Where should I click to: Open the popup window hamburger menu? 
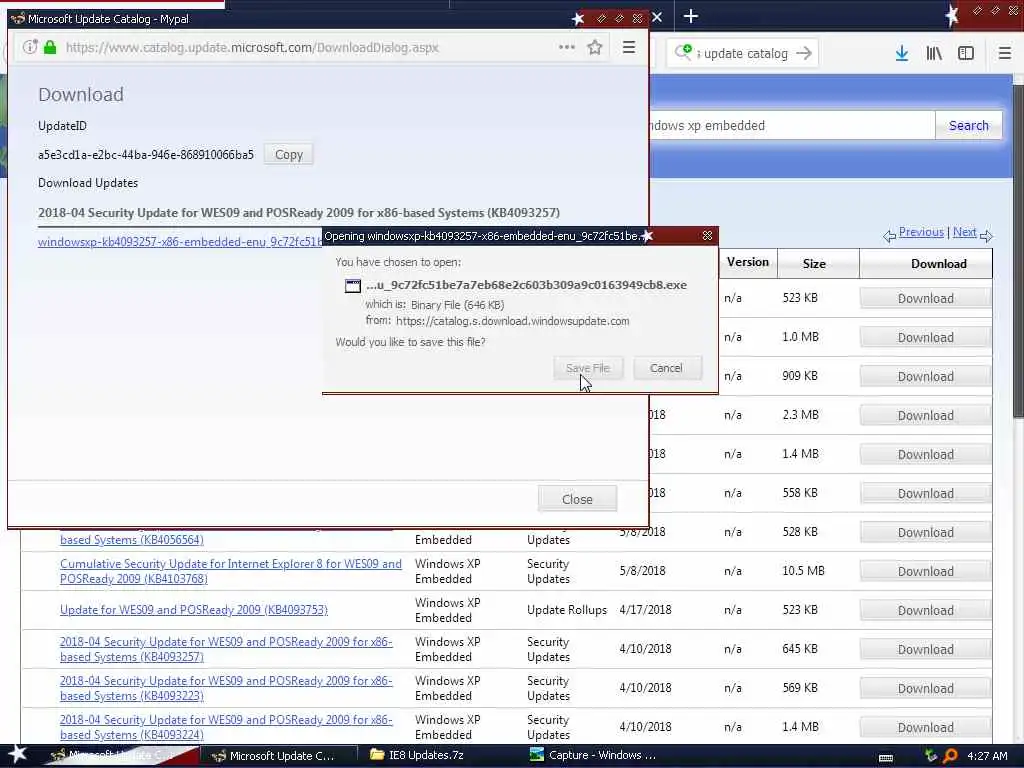coord(629,47)
